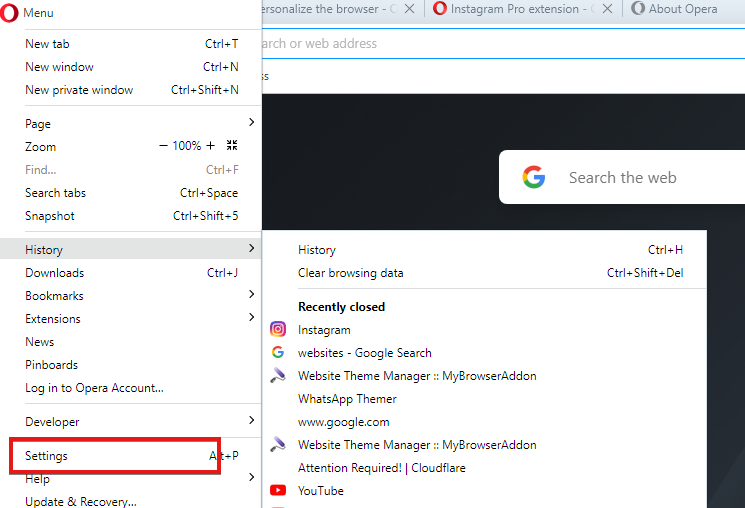Close the Instagram Pro extension tab
This screenshot has height=508, width=745.
pyautogui.click(x=607, y=9)
